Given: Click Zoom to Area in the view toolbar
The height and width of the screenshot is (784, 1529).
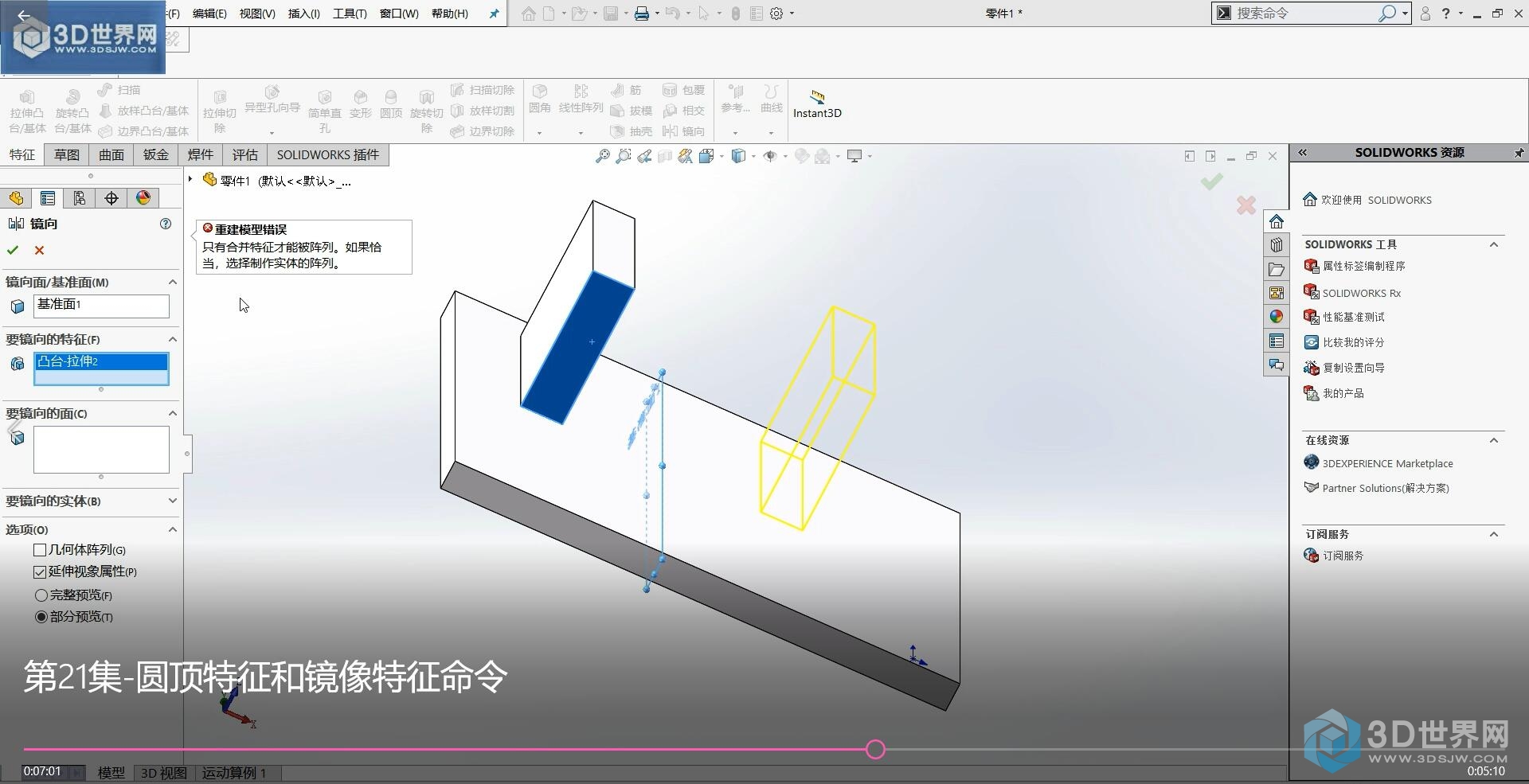Looking at the screenshot, I should [624, 156].
